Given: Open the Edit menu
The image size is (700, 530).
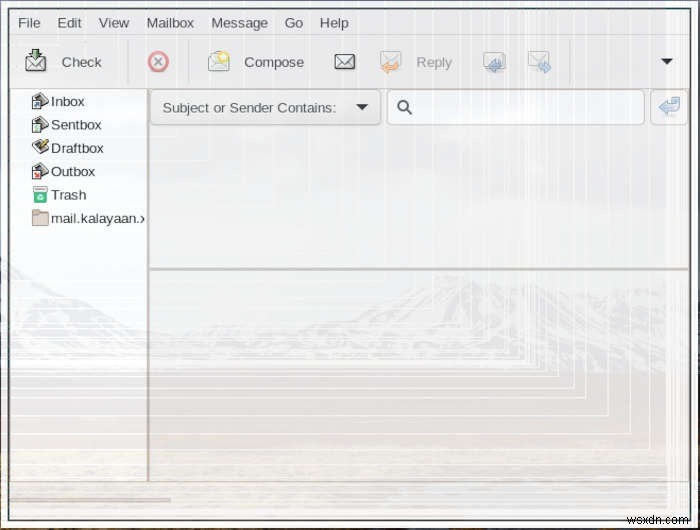Looking at the screenshot, I should (x=69, y=23).
